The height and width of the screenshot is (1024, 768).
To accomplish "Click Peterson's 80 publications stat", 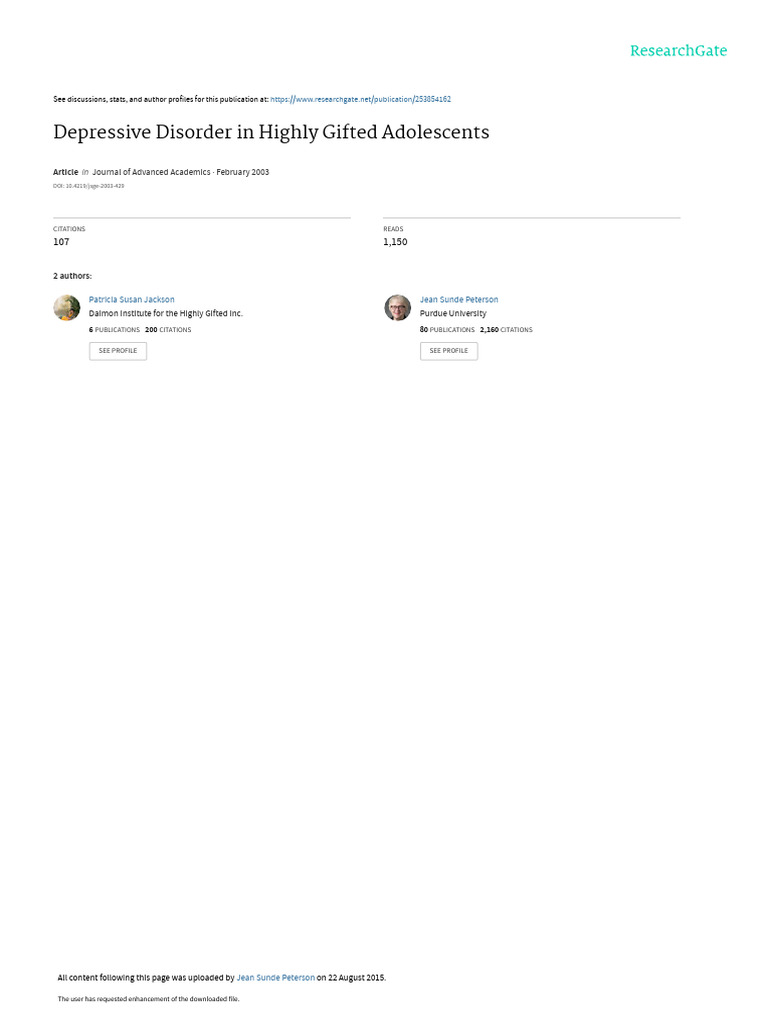I will pyautogui.click(x=447, y=329).
